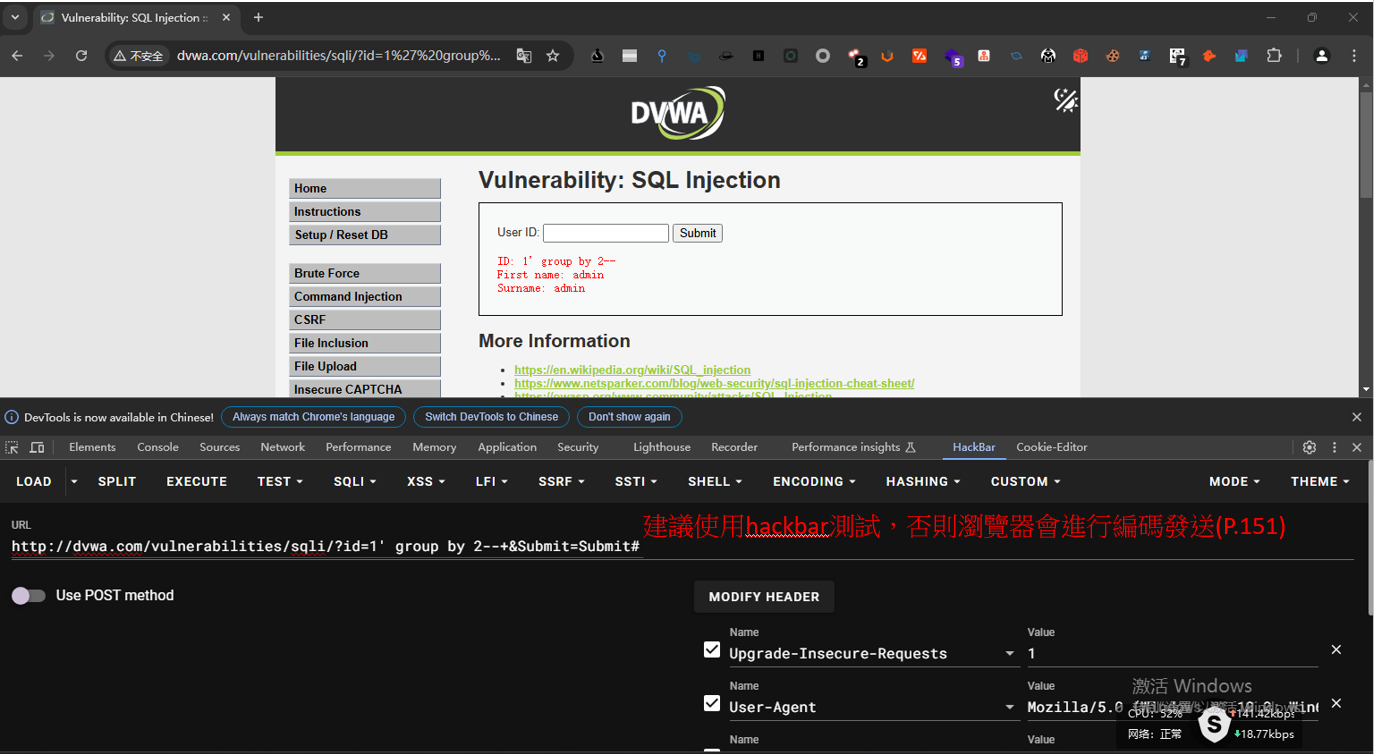Image resolution: width=1374 pixels, height=754 pixels.
Task: Click Switch DevTools to Chinese
Action: pos(491,417)
